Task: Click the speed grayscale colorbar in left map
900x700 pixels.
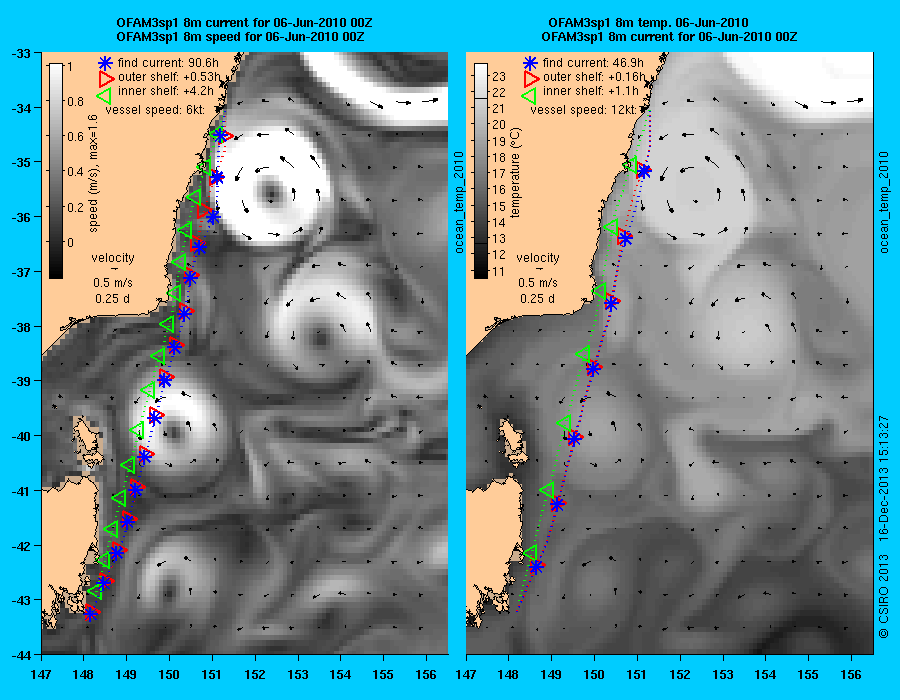Action: [56, 171]
